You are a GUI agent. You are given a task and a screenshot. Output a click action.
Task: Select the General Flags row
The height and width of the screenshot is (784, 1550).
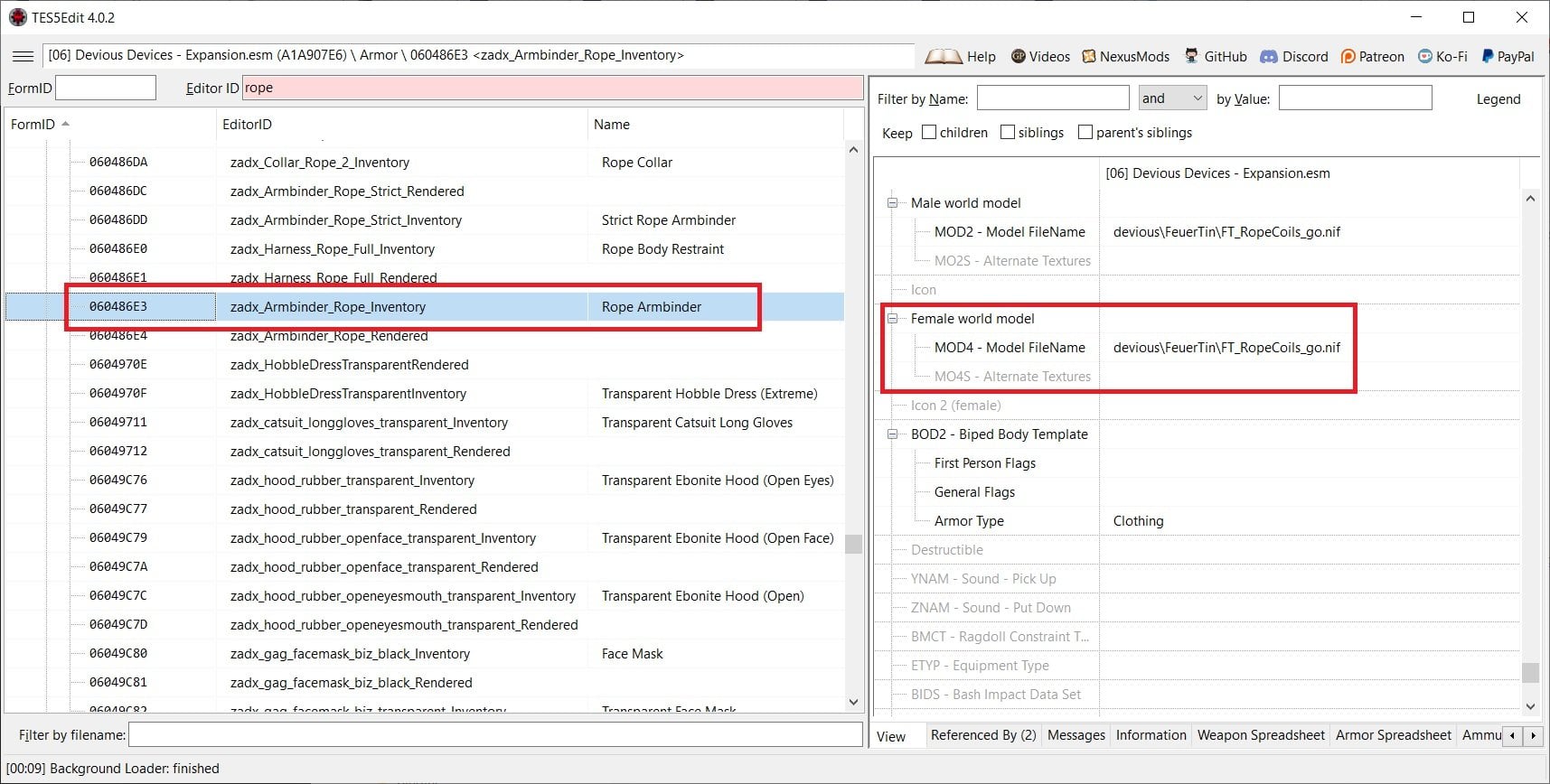click(1198, 492)
